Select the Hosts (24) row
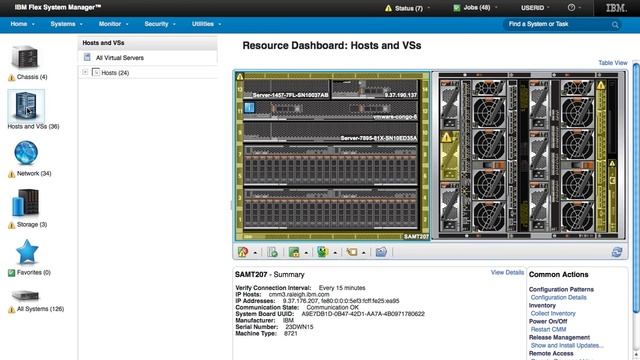The image size is (640, 360). pyautogui.click(x=148, y=73)
